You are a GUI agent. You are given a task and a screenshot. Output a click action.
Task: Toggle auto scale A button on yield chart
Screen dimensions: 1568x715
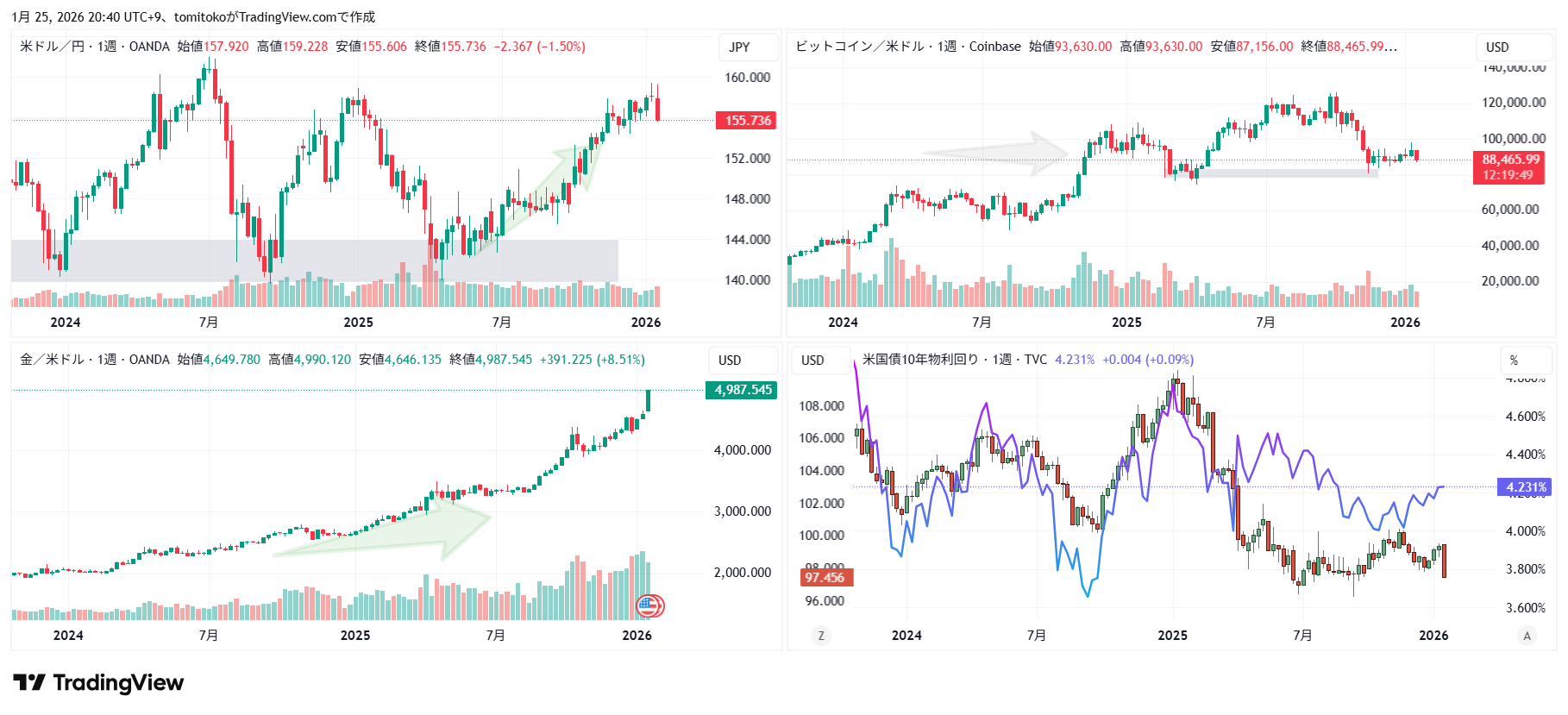pos(1527,636)
